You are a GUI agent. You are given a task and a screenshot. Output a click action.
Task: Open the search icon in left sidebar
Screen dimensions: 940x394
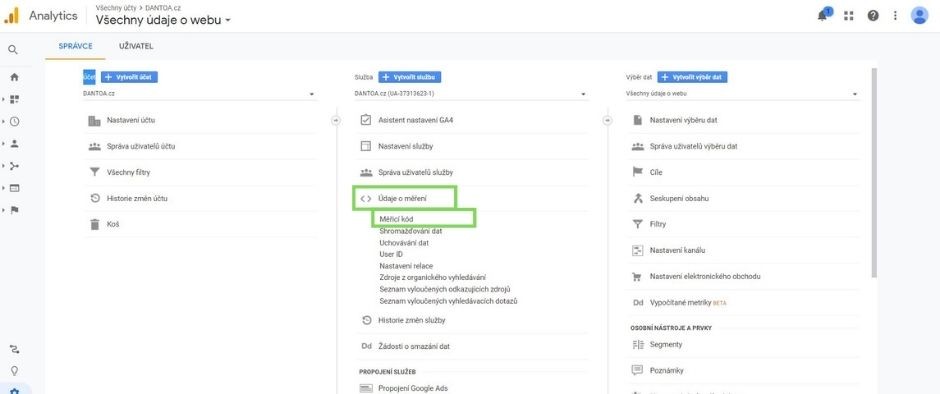click(x=13, y=50)
